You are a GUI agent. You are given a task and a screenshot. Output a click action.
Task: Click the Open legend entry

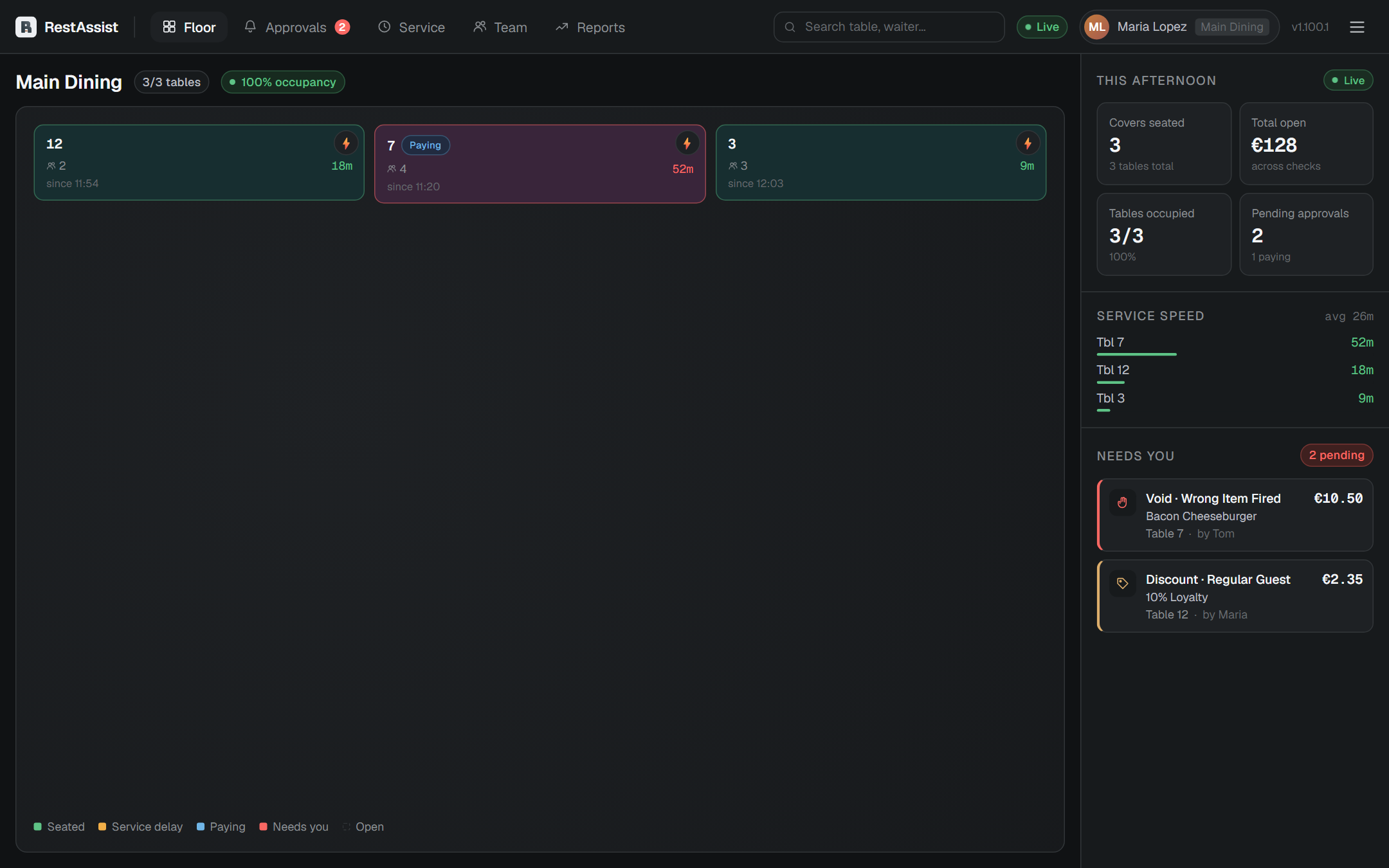(x=363, y=827)
